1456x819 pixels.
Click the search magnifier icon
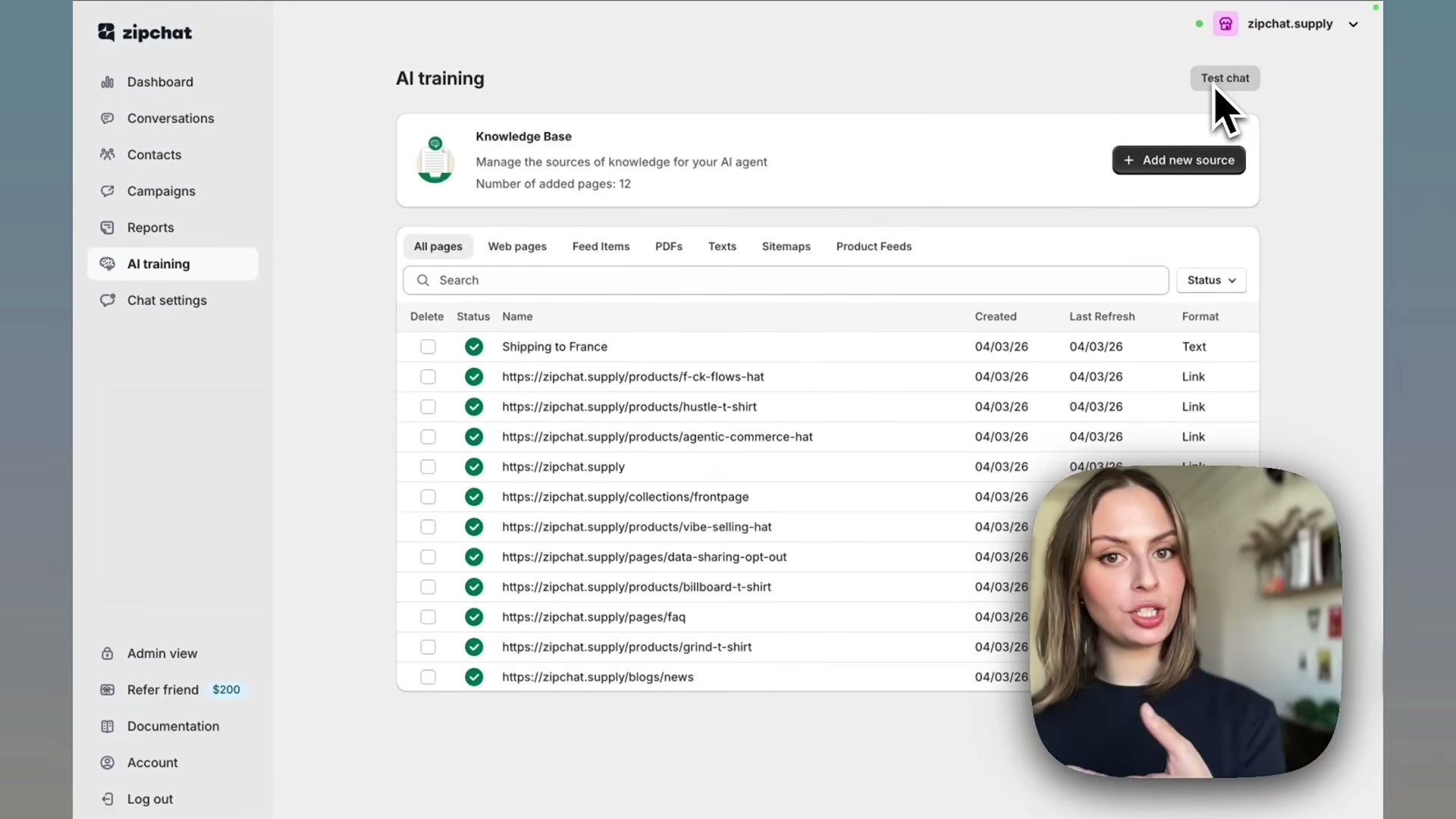(x=423, y=281)
